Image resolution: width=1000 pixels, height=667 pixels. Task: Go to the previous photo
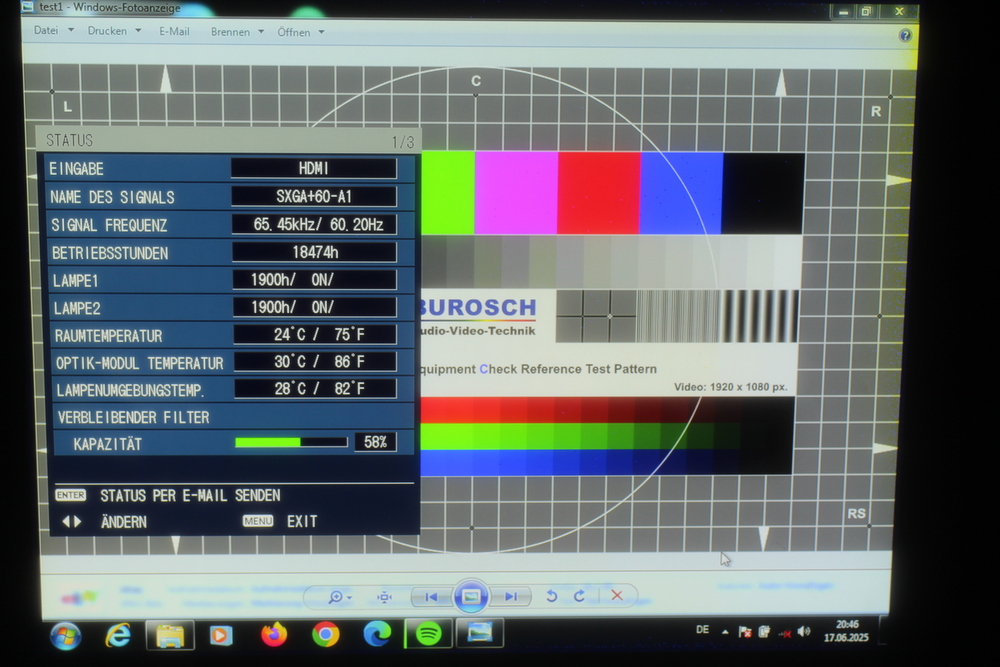tap(431, 597)
